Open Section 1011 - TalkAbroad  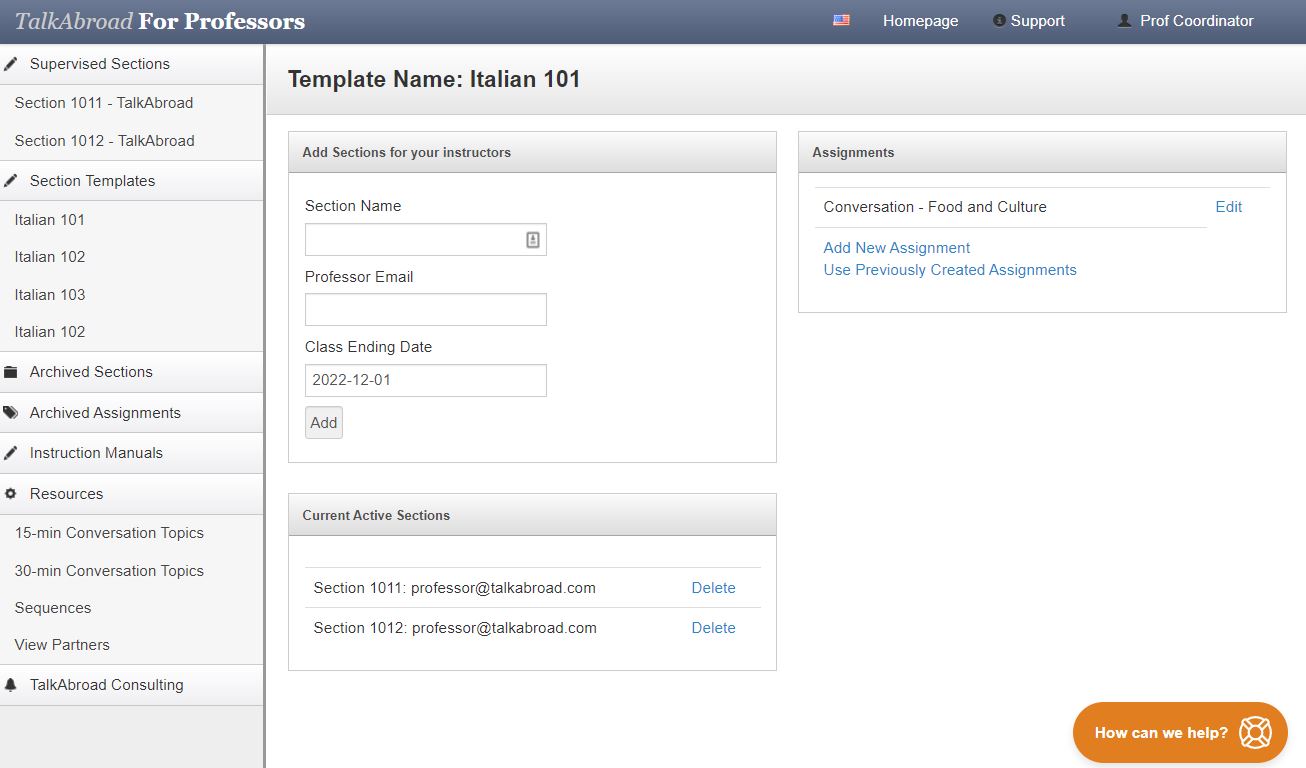pos(104,103)
